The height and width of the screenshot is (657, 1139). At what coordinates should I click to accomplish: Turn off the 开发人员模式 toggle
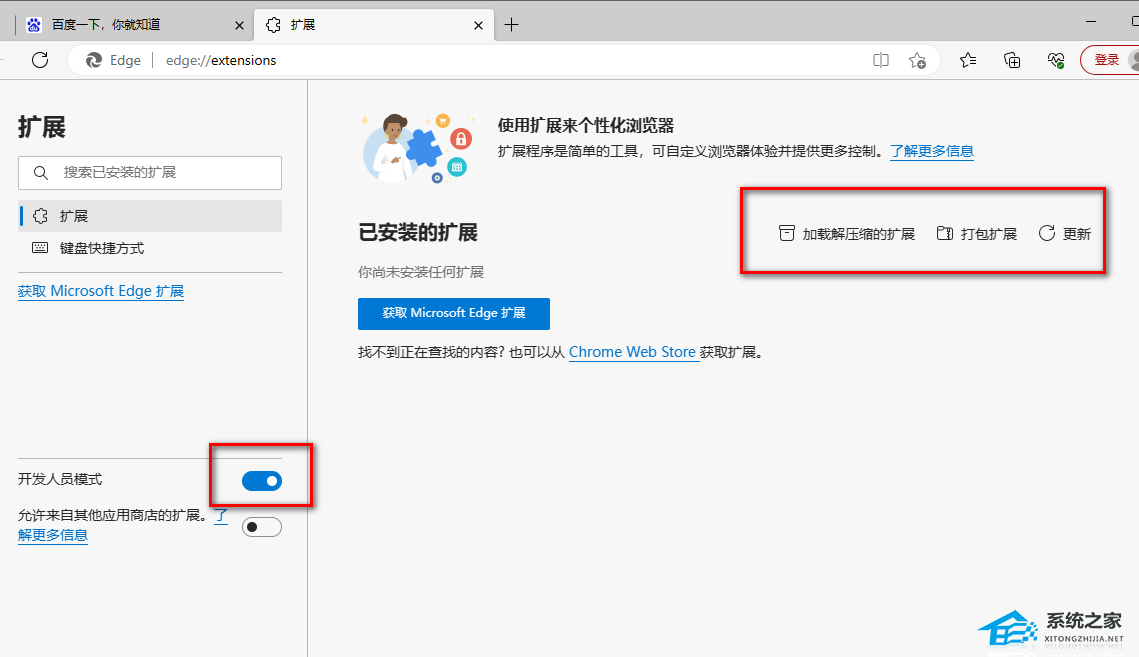262,480
